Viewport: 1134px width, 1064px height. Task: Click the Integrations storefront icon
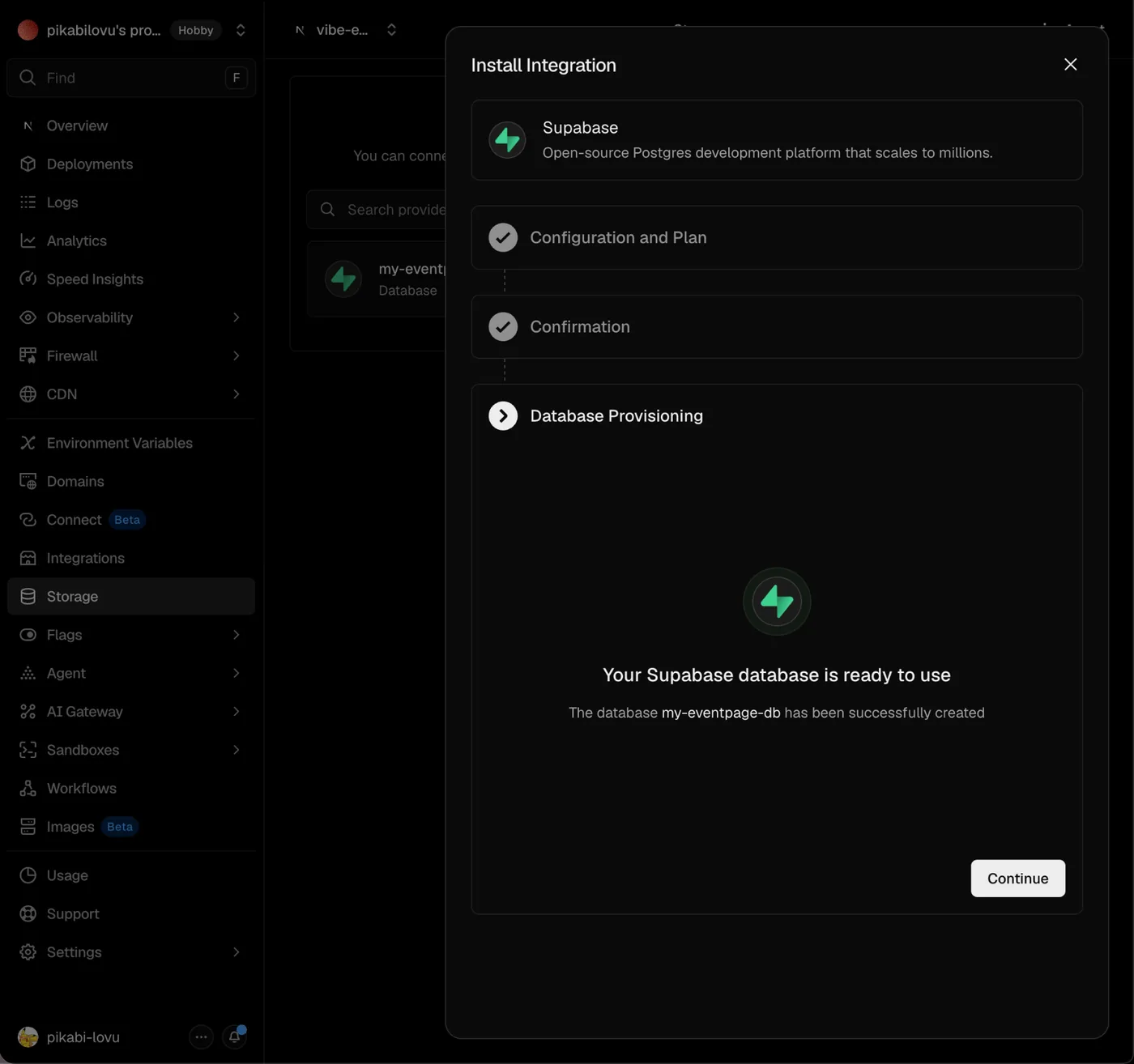click(28, 558)
